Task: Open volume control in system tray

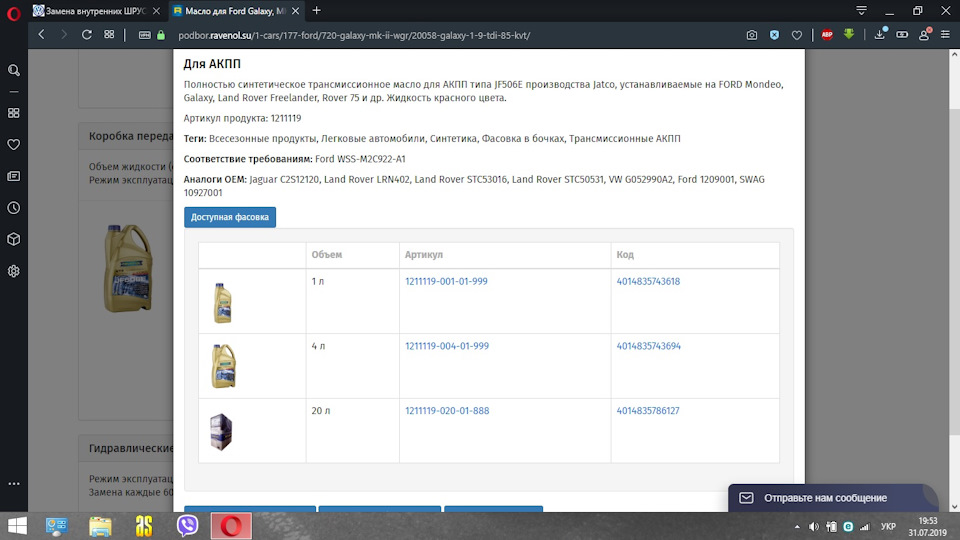Action: coord(814,527)
